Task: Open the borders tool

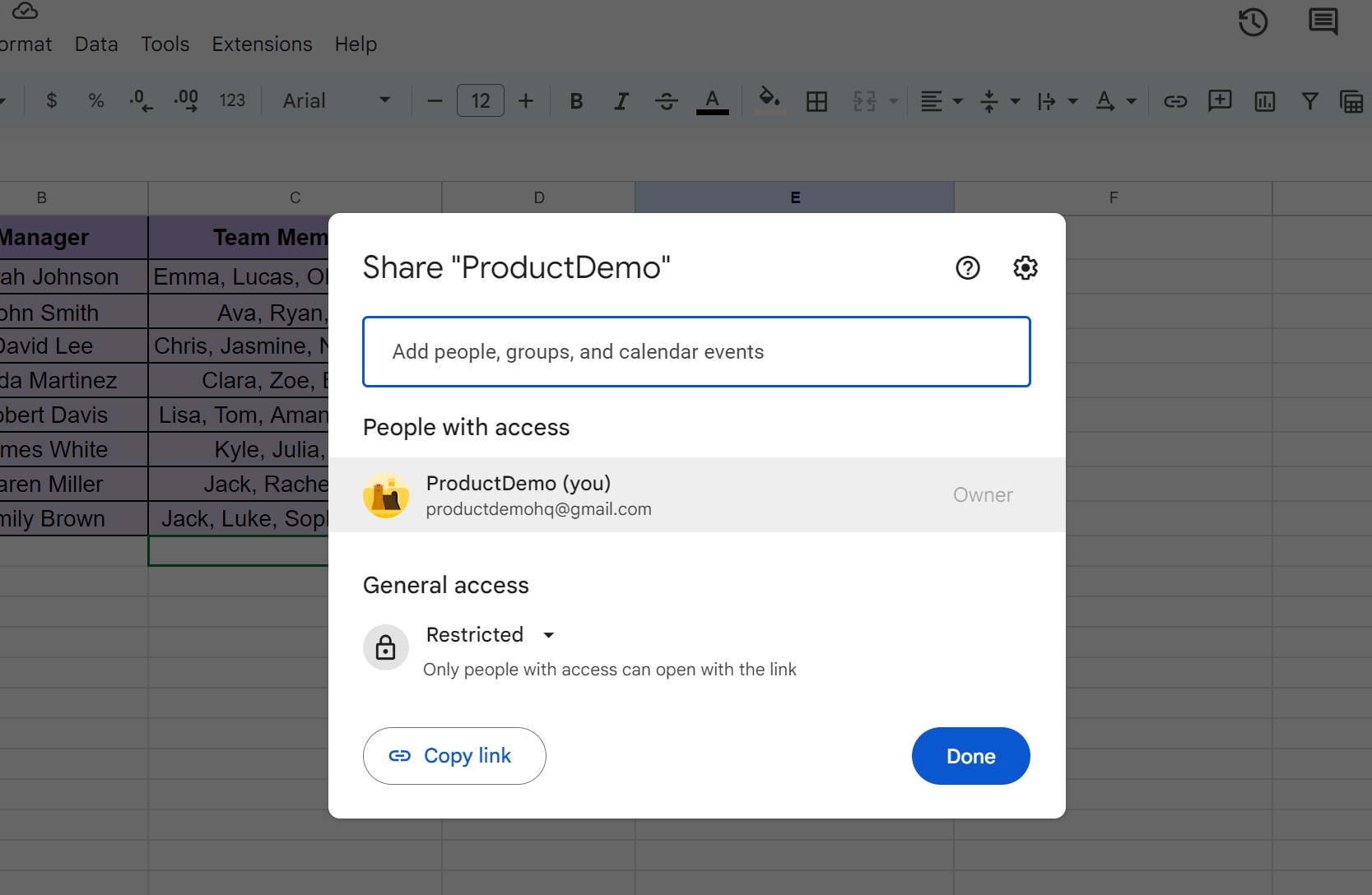Action: [816, 101]
